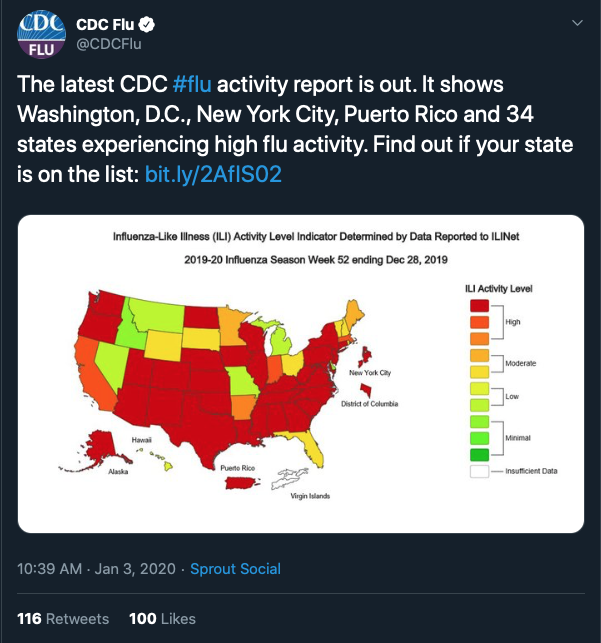Image resolution: width=601 pixels, height=643 pixels.
Task: Select the topmost dark red legend swatch
Action: click(480, 305)
